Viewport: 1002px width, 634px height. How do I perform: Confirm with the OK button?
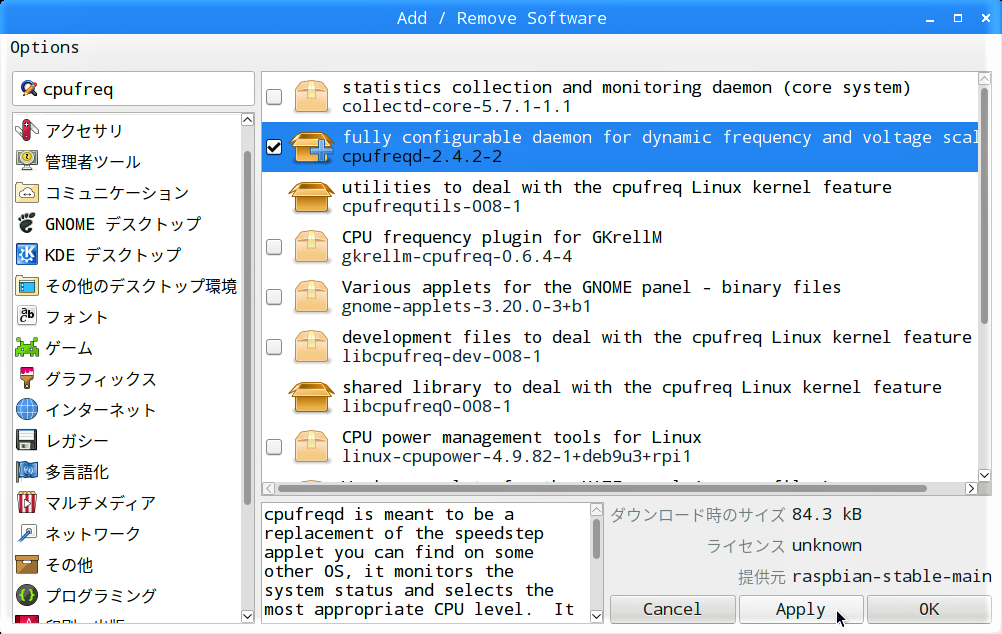click(929, 609)
